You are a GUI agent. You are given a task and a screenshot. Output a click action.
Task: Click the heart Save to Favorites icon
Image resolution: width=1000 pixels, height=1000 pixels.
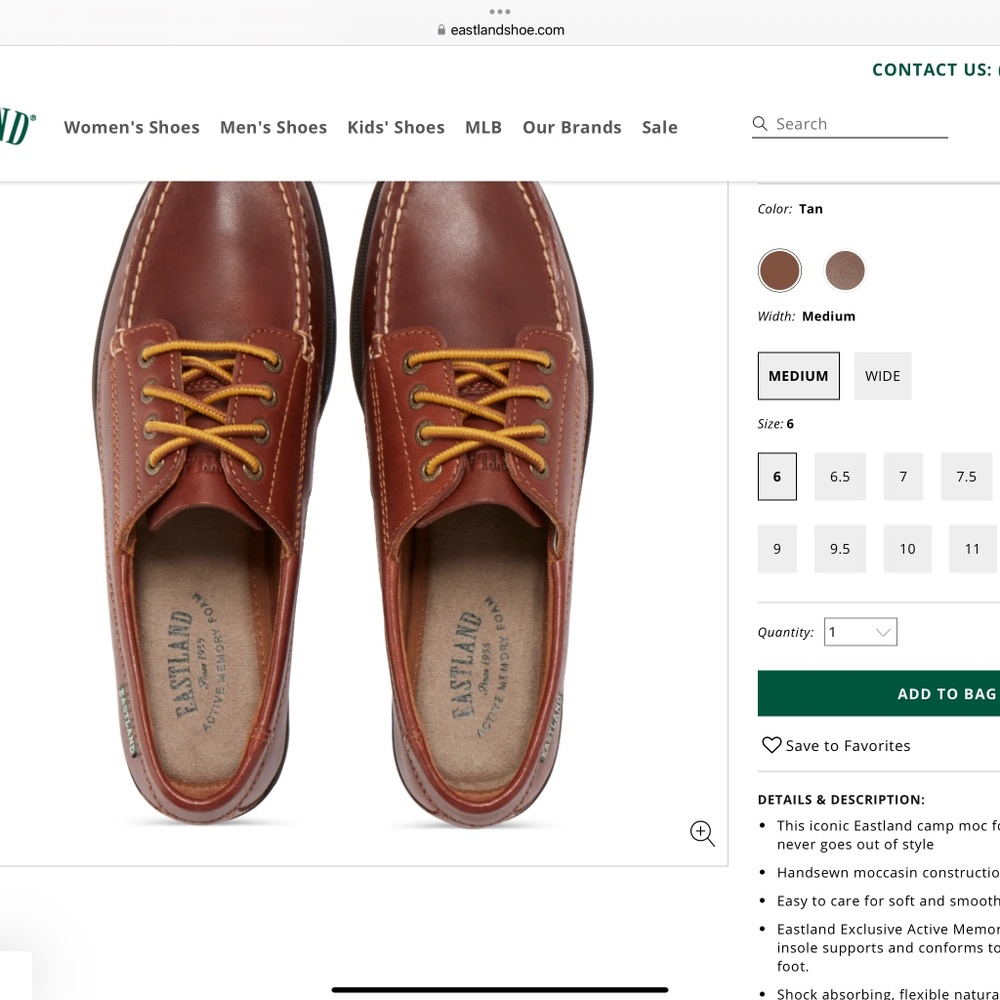tap(771, 745)
